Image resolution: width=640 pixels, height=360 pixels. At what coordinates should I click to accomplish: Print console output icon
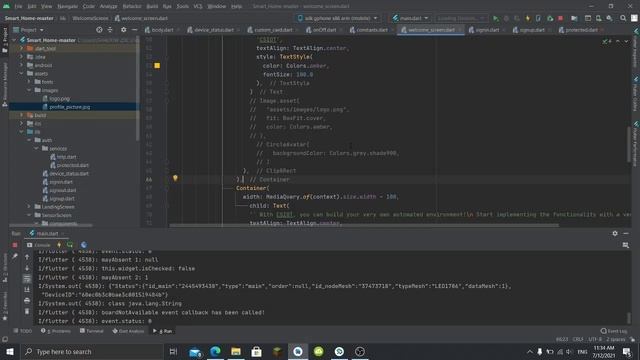tap(27, 300)
